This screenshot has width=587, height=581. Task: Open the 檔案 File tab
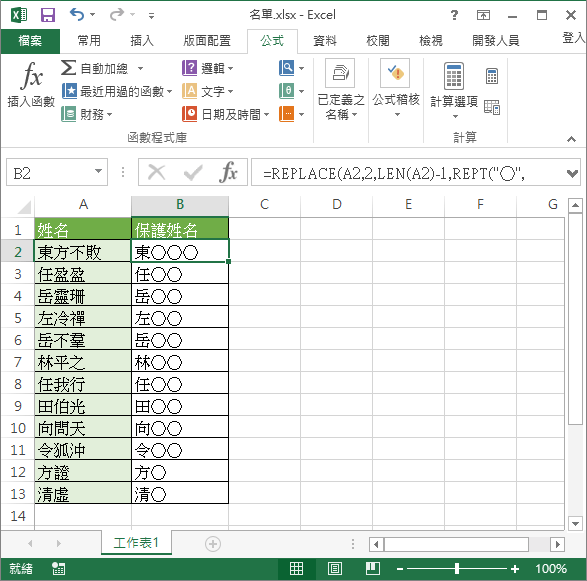coord(30,40)
